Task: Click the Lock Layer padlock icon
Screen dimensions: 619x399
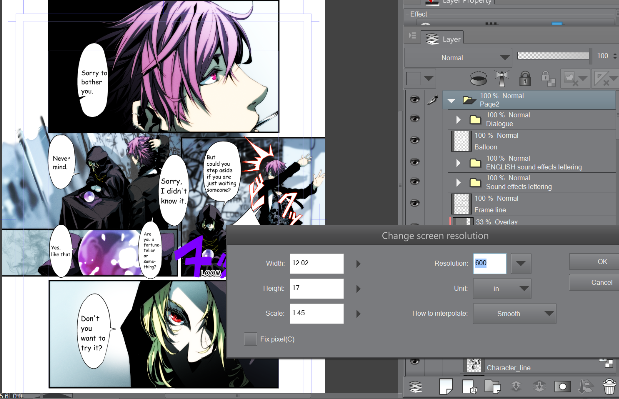Action: pos(525,79)
